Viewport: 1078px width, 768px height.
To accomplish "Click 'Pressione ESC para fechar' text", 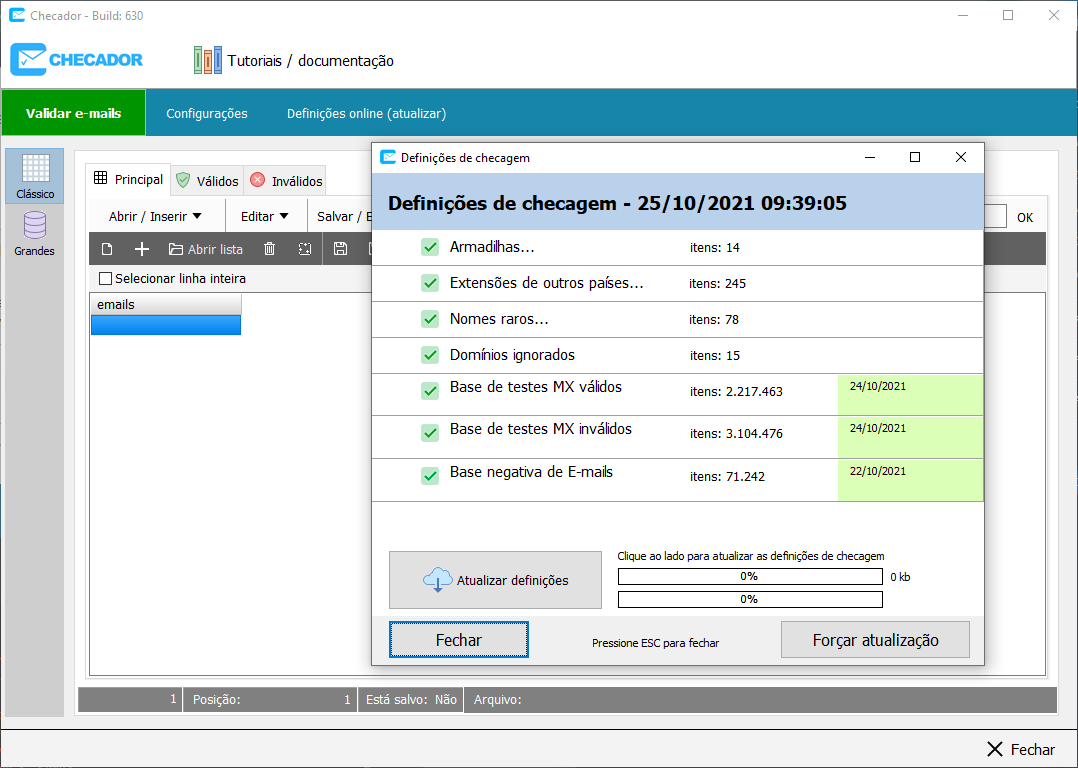I will pos(655,643).
